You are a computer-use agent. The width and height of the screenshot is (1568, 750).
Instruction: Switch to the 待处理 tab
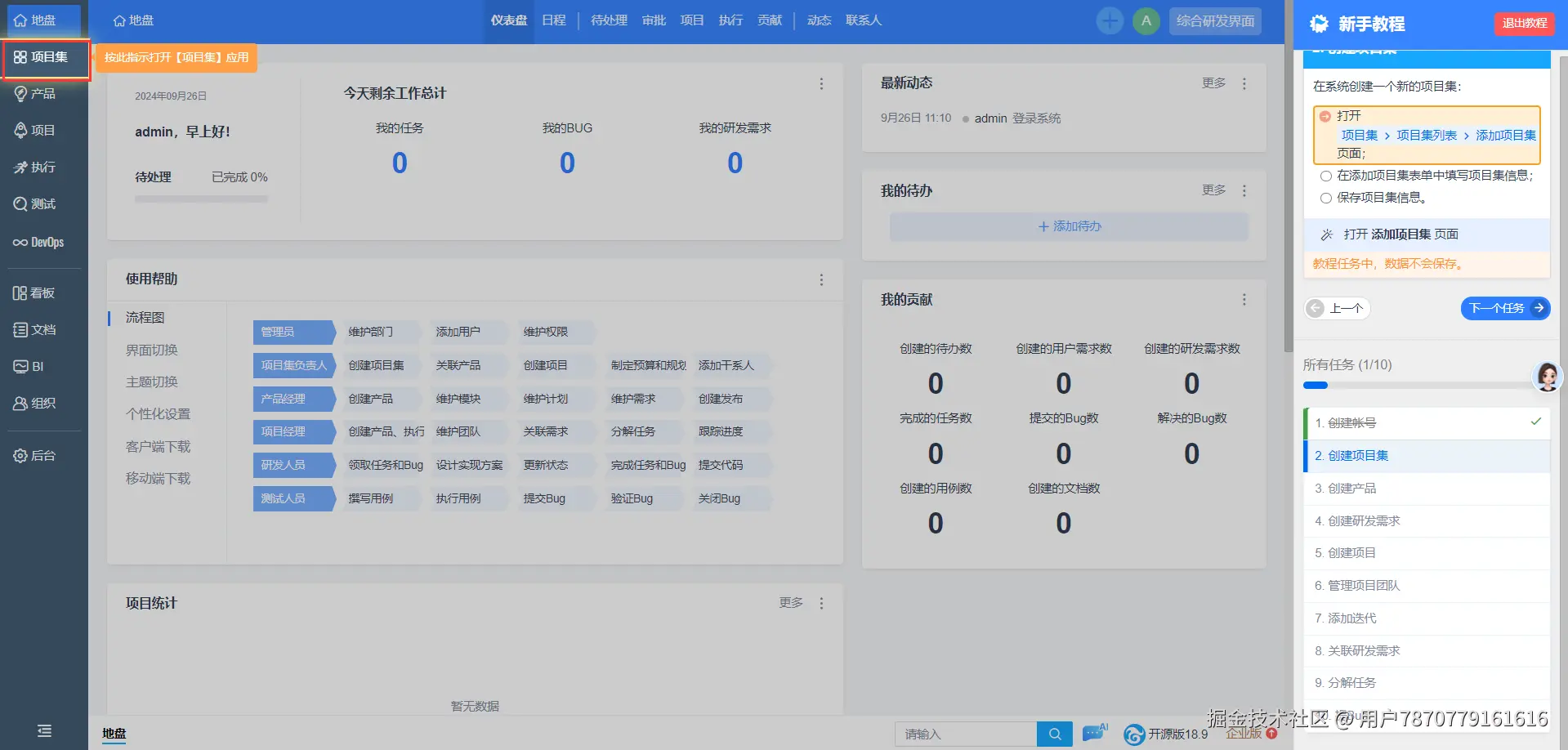click(x=609, y=20)
